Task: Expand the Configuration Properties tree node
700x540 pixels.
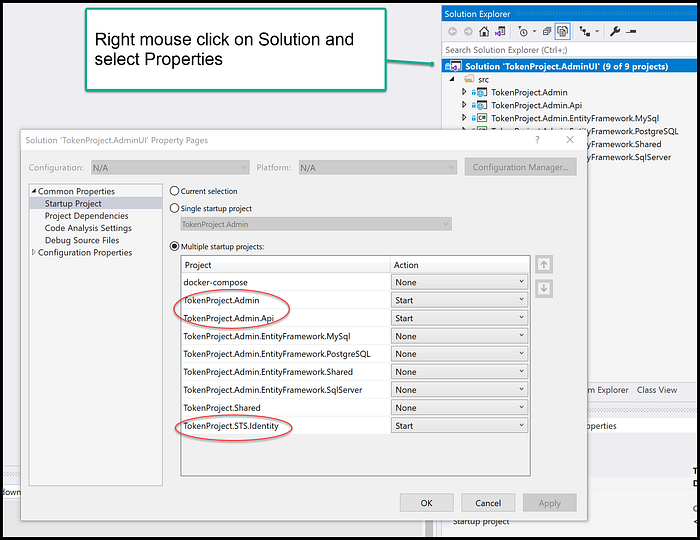Action: (34, 253)
